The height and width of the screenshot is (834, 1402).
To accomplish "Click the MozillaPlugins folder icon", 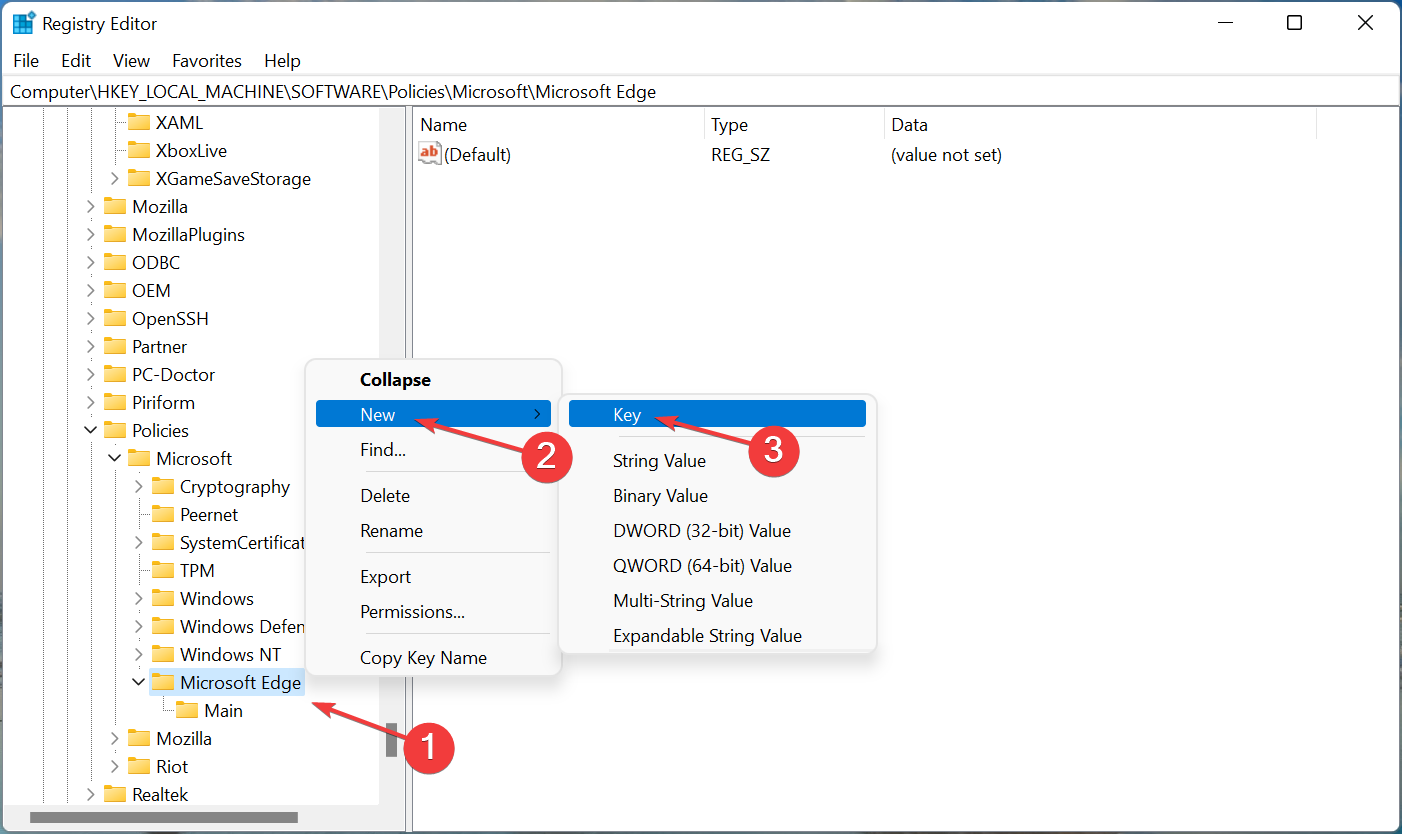I will (115, 235).
